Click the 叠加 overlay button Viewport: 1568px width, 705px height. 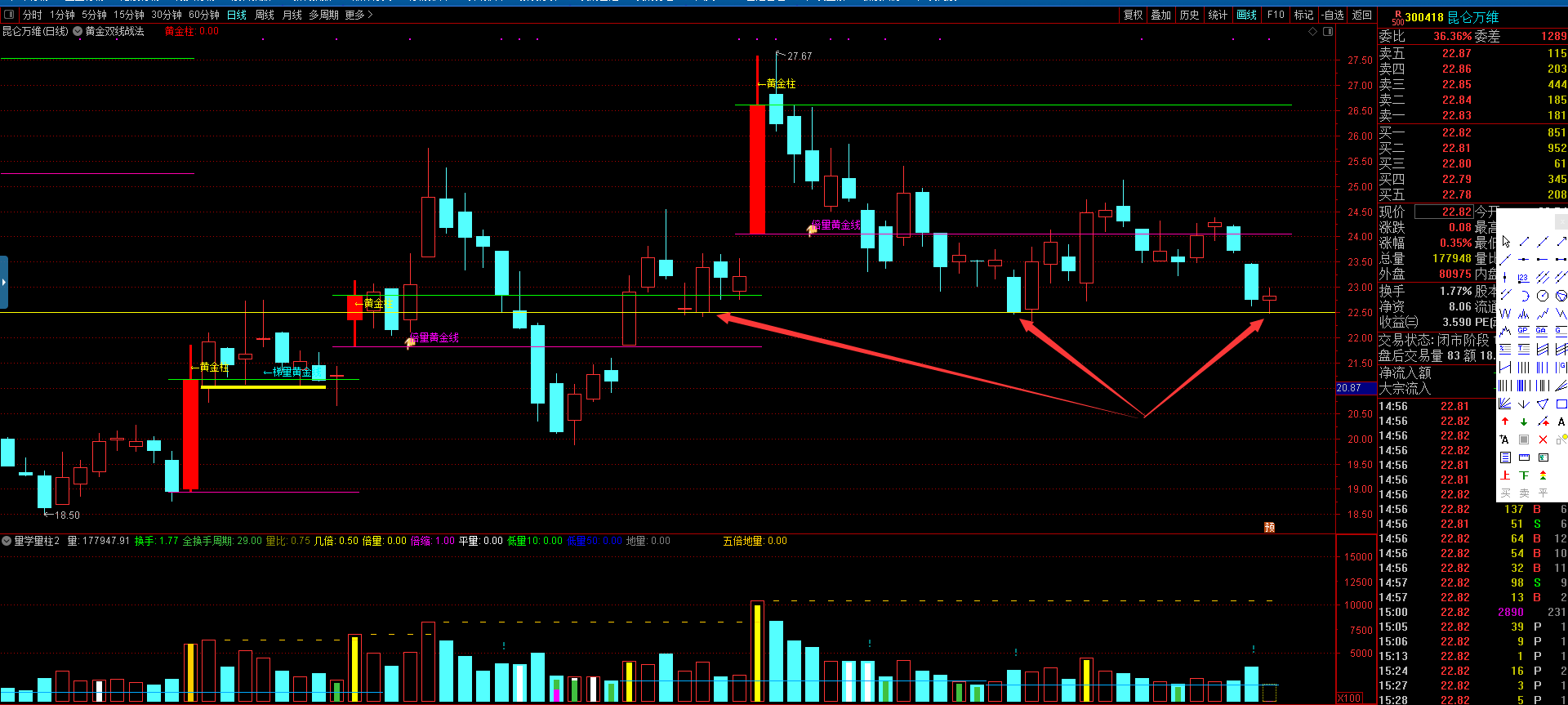pos(1161,15)
